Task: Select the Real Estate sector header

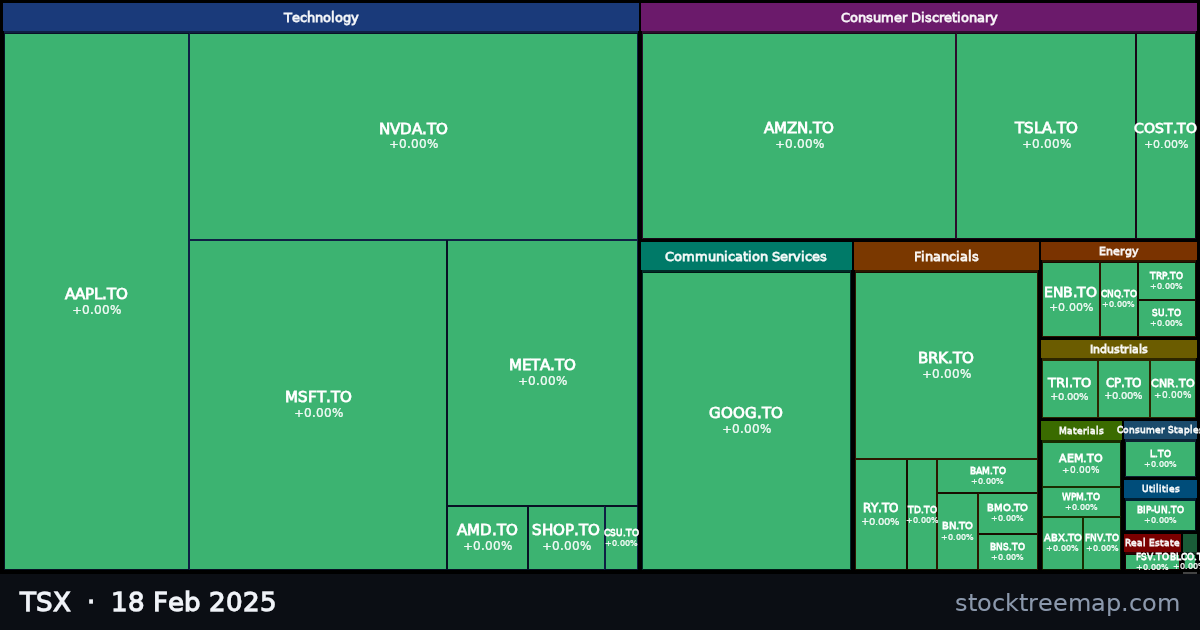Action: click(x=1152, y=543)
